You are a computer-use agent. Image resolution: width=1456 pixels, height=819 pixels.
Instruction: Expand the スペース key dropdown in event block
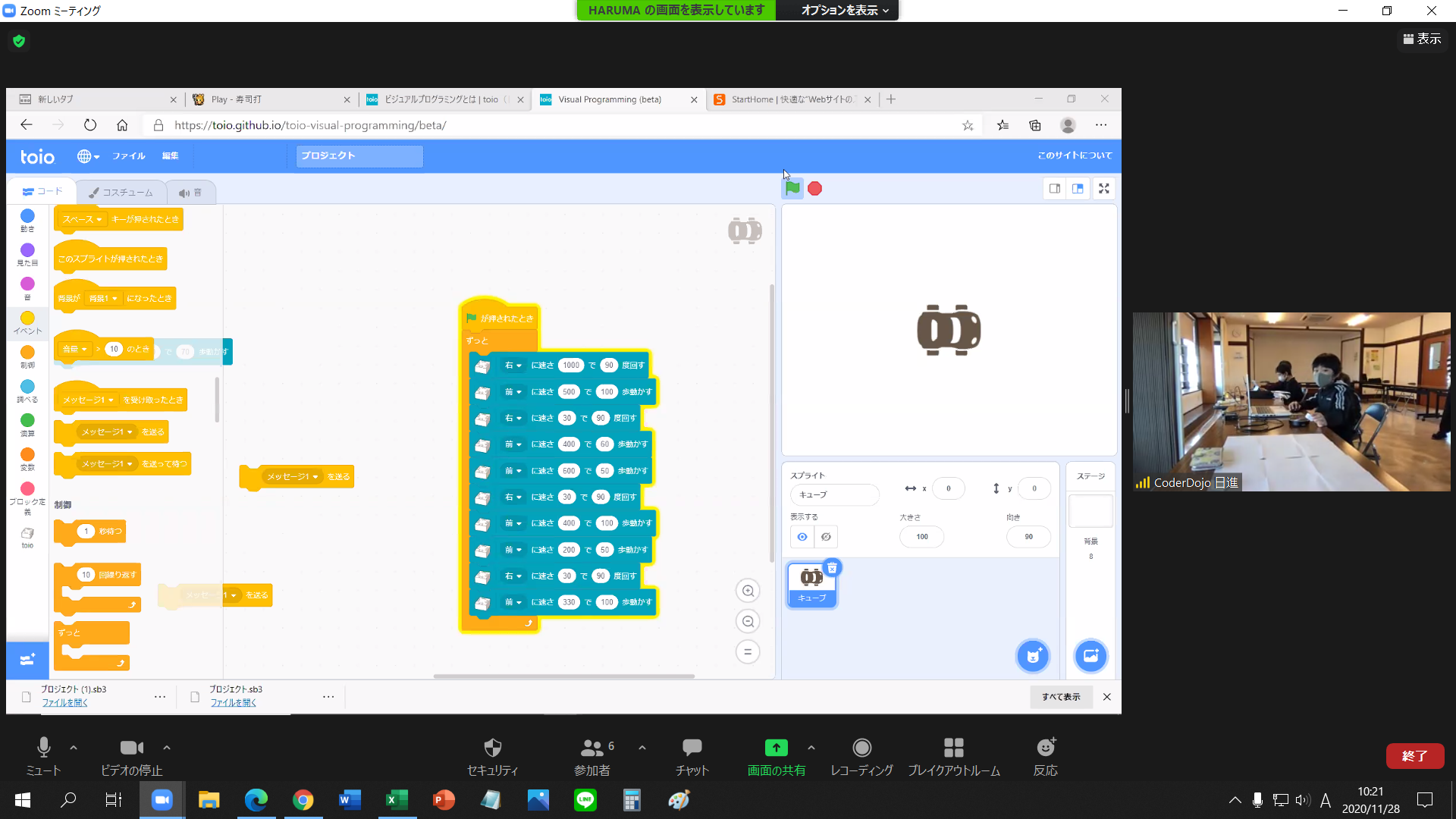coord(82,219)
